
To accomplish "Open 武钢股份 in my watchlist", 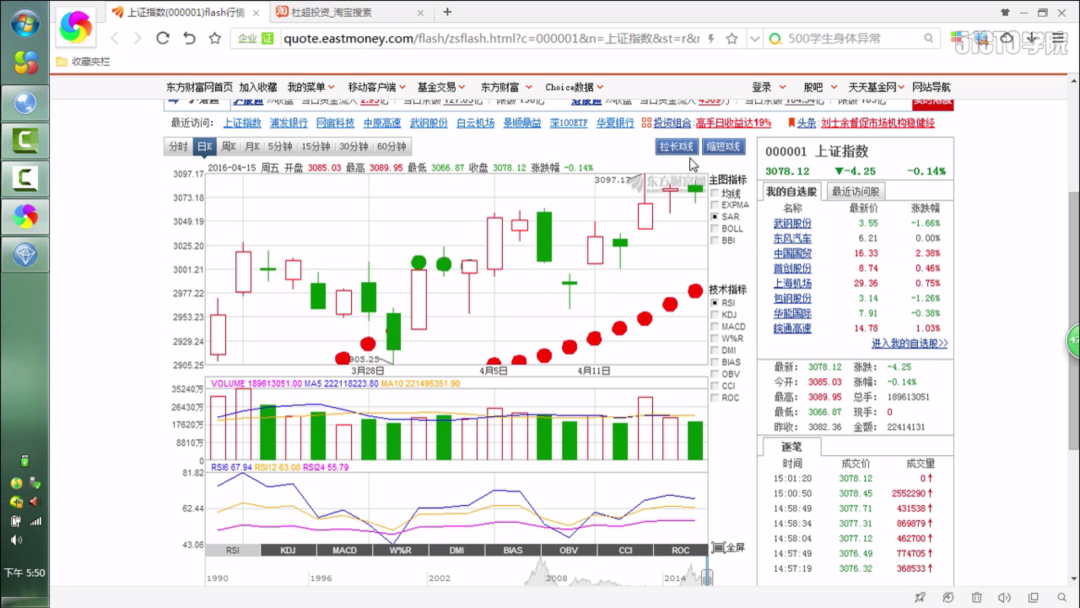I will [792, 223].
